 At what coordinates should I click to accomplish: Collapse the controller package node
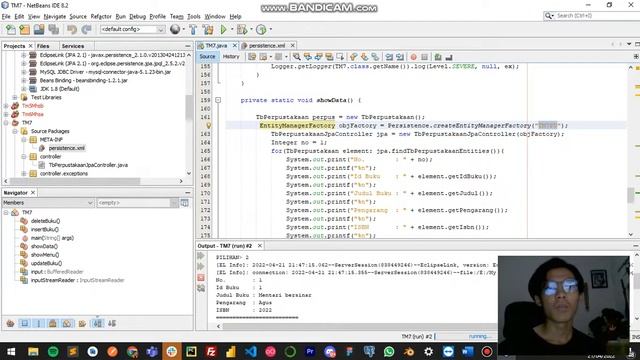[24, 156]
